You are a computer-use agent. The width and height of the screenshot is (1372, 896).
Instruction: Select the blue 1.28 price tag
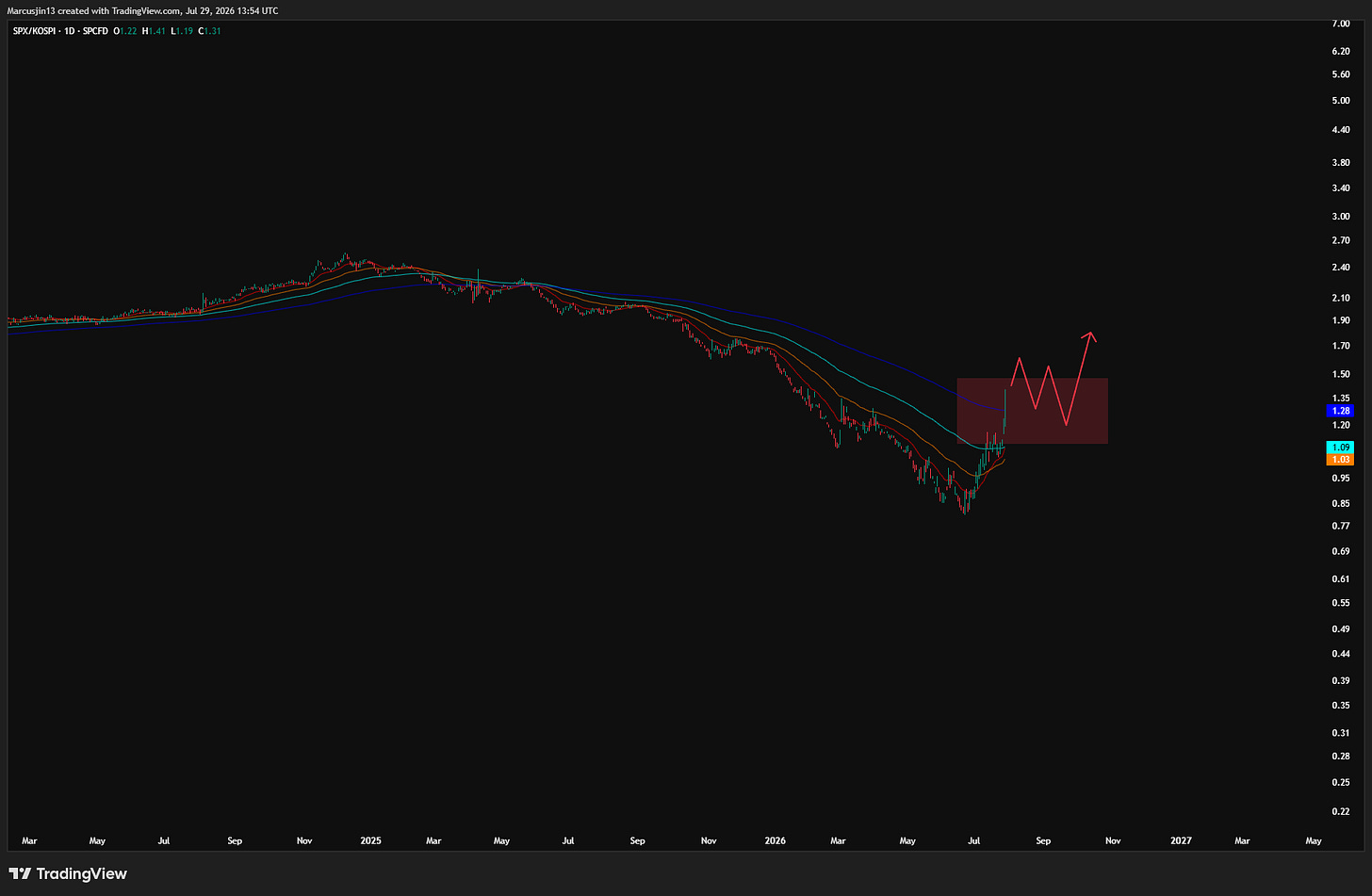pos(1339,411)
